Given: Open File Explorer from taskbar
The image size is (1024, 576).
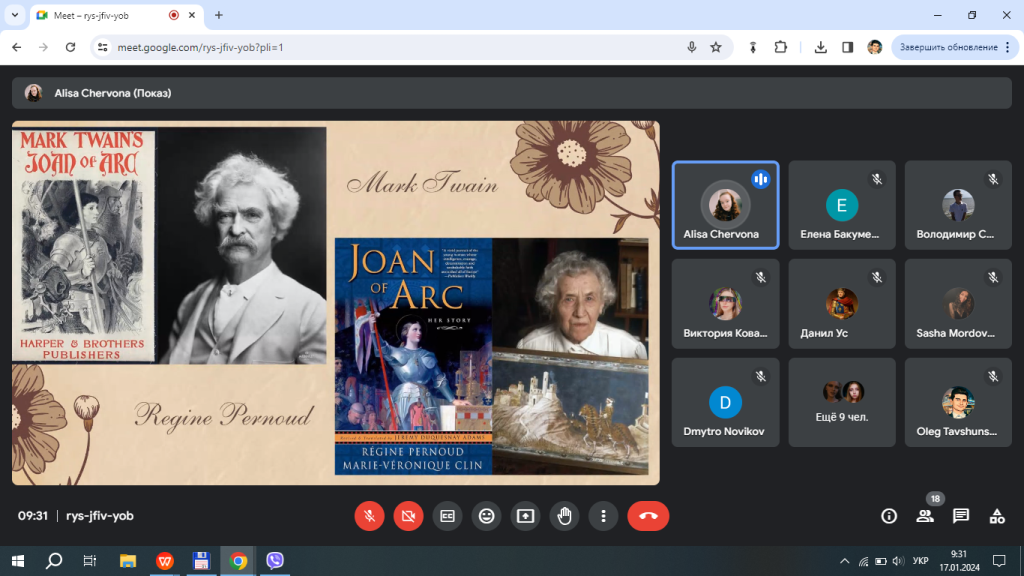Looking at the screenshot, I should point(127,561).
